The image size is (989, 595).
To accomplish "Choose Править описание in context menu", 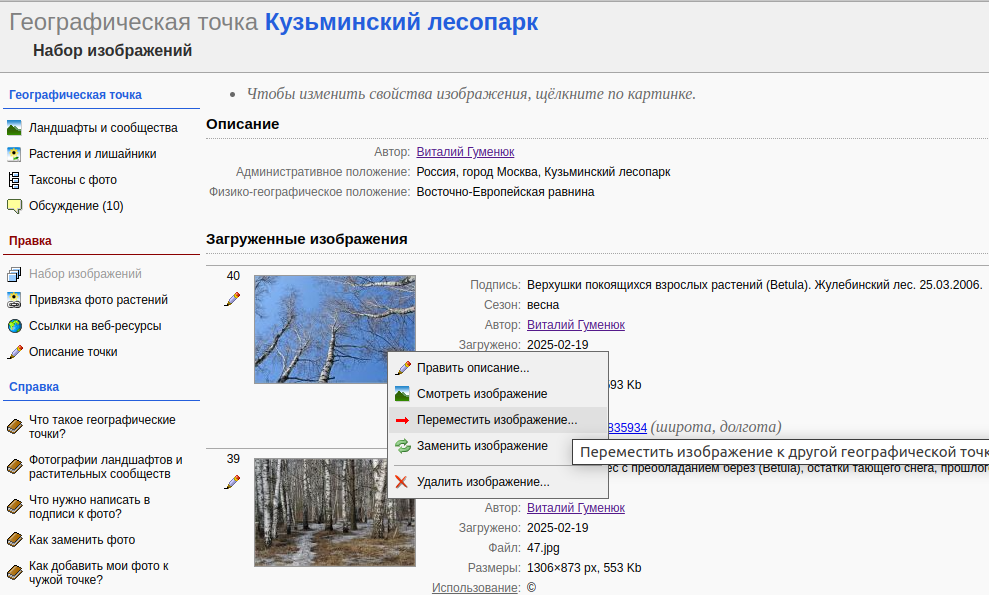I will pos(472,368).
